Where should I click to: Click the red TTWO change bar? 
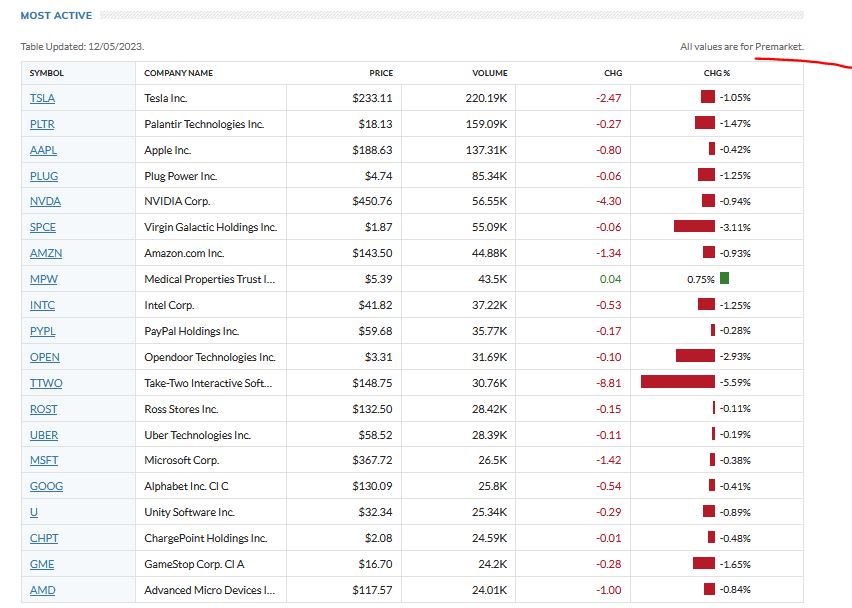tap(678, 382)
